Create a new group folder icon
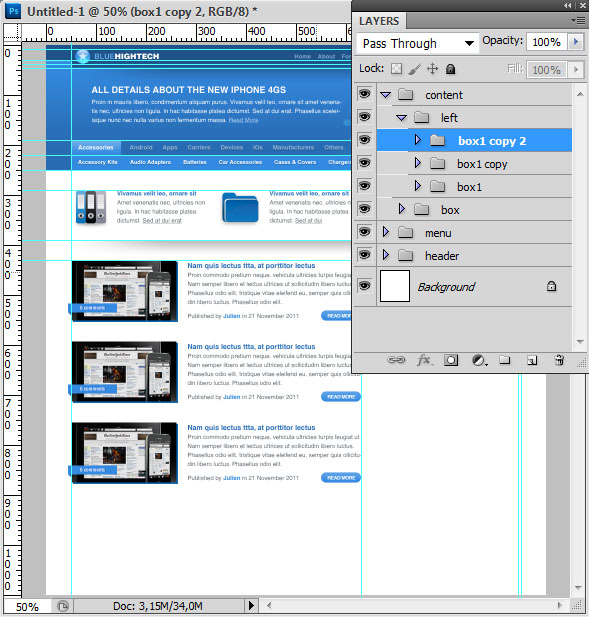Image resolution: width=589 pixels, height=617 pixels. pyautogui.click(x=505, y=360)
